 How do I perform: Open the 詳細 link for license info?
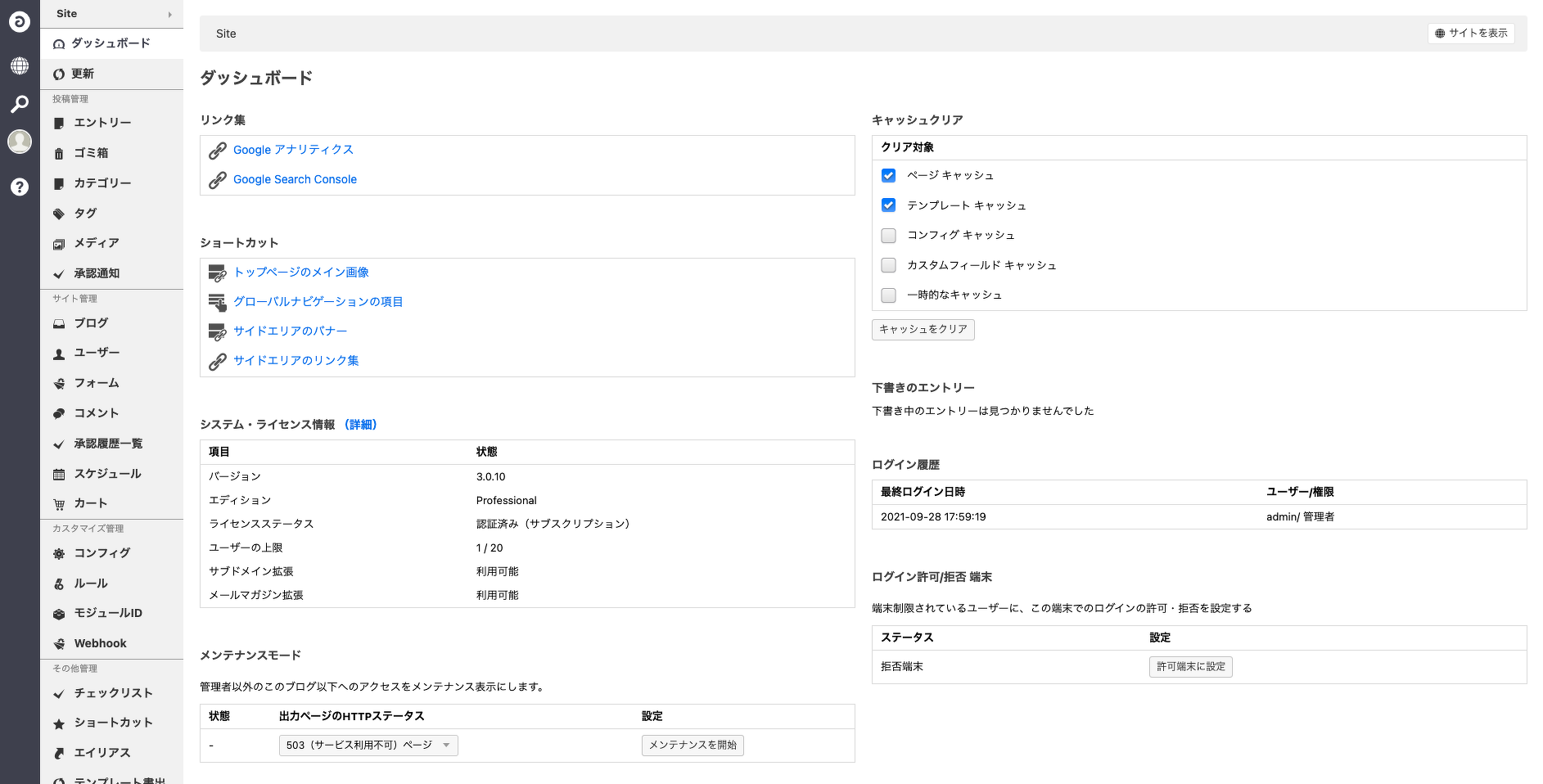(x=361, y=425)
